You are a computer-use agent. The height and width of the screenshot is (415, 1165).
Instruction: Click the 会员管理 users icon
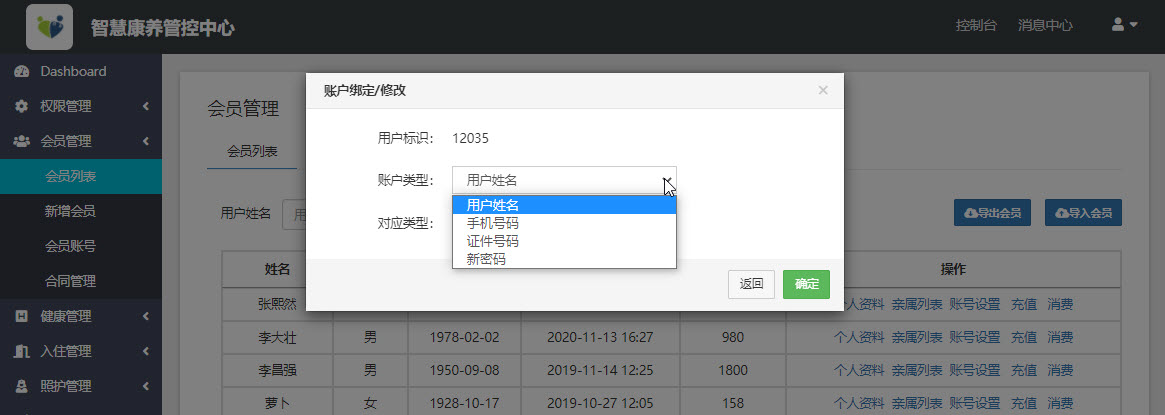(x=22, y=141)
